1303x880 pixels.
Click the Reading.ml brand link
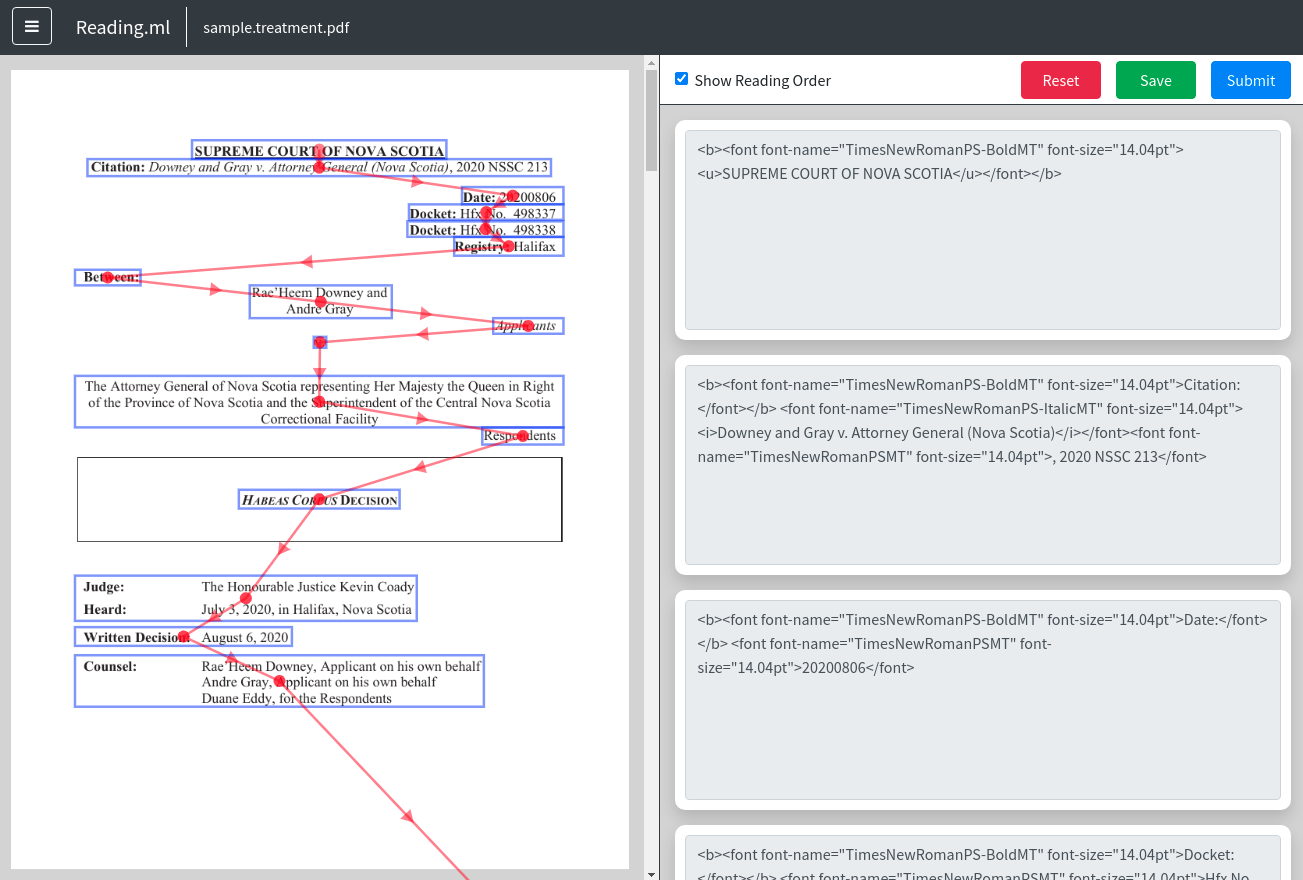123,27
